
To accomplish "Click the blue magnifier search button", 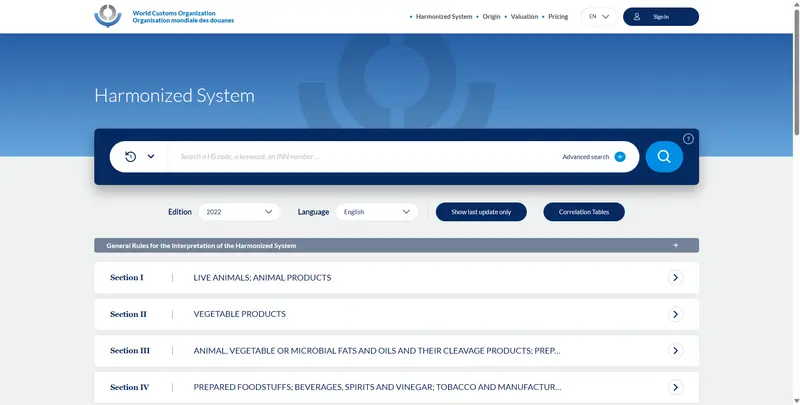I will [x=664, y=157].
